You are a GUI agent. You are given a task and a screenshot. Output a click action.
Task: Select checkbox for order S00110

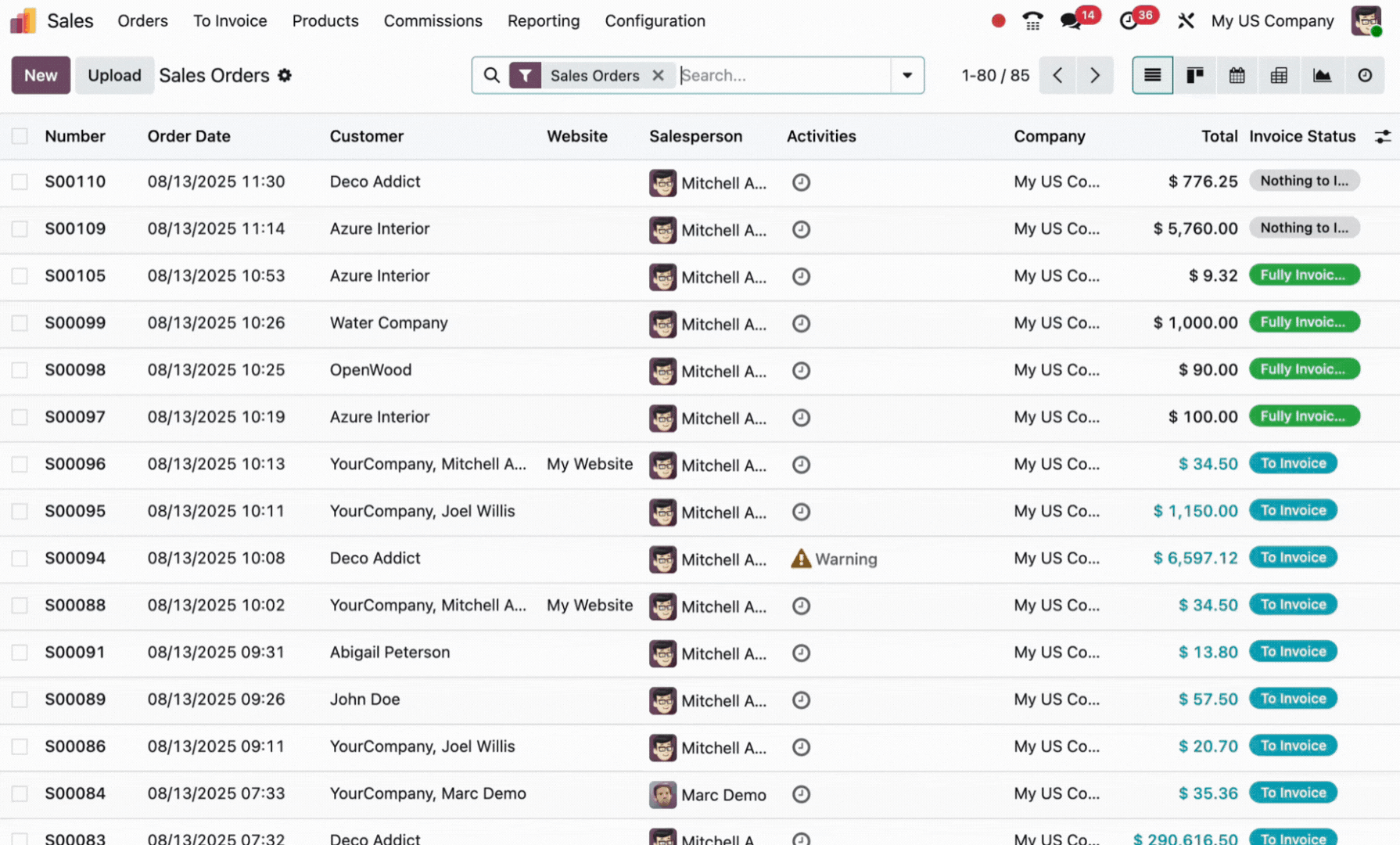pos(20,182)
